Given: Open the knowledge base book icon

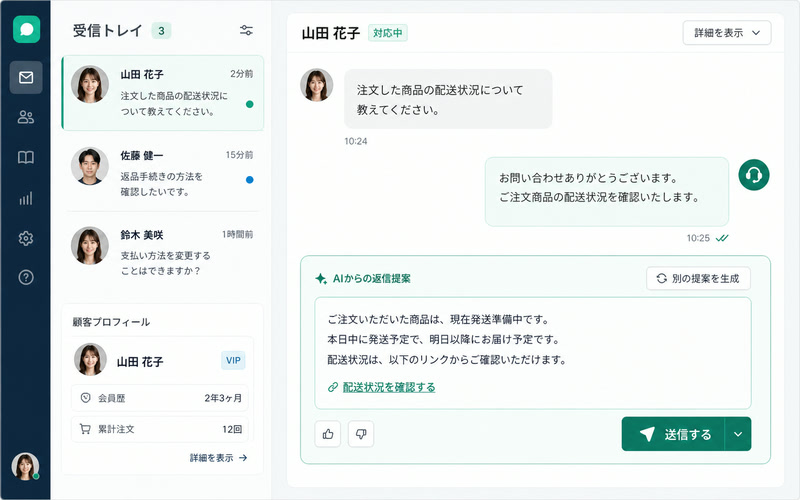Looking at the screenshot, I should tap(26, 157).
